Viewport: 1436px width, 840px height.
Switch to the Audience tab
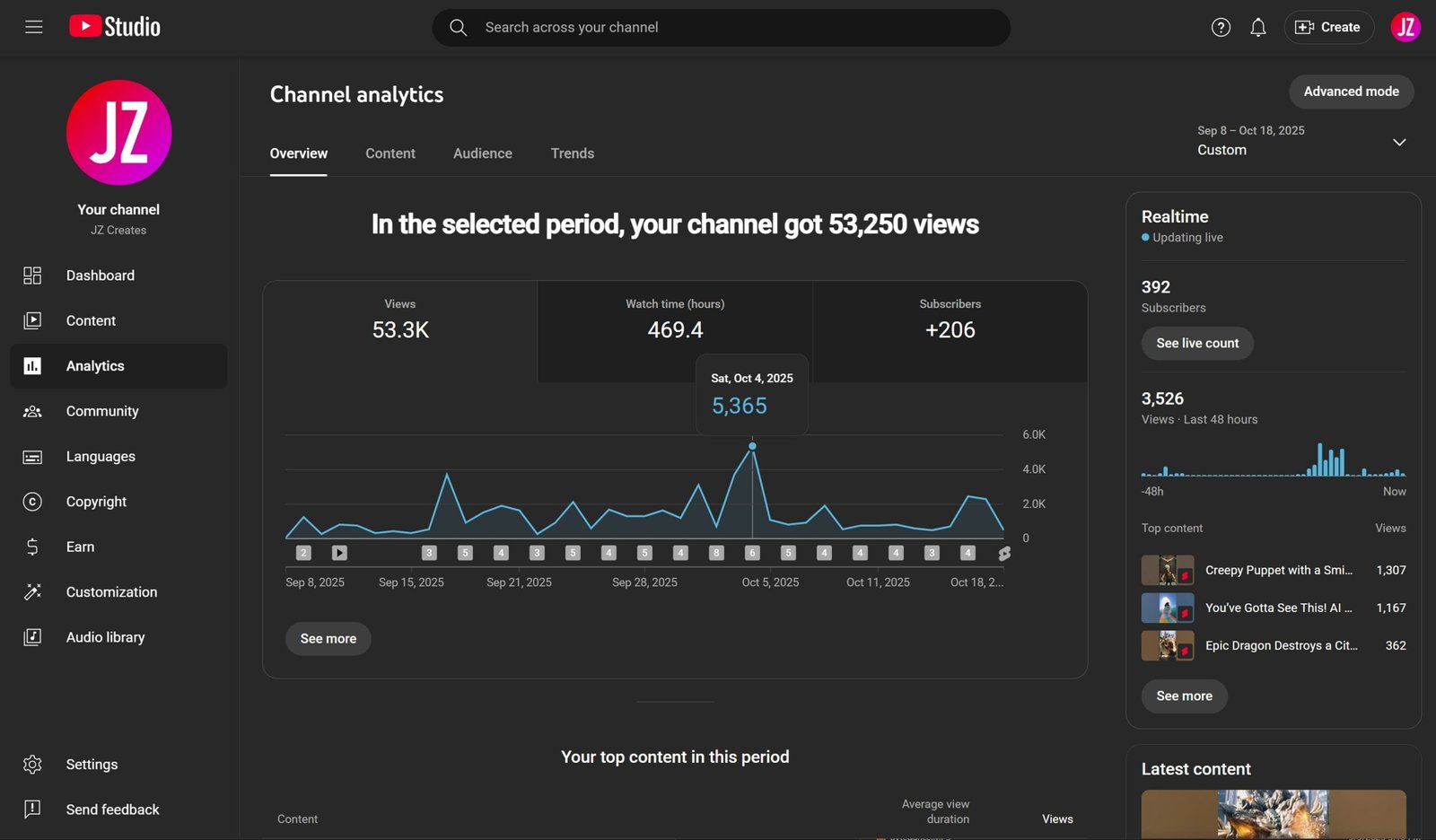pyautogui.click(x=482, y=153)
